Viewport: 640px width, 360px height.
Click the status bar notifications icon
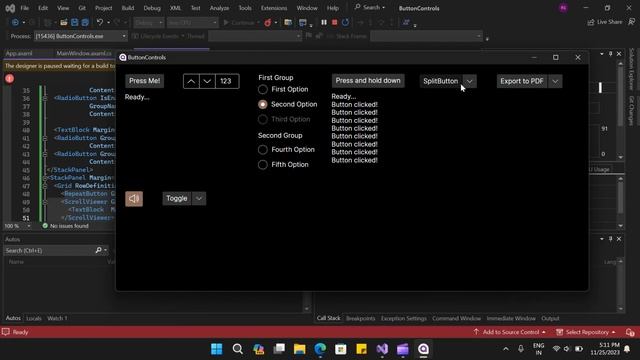(x=630, y=332)
